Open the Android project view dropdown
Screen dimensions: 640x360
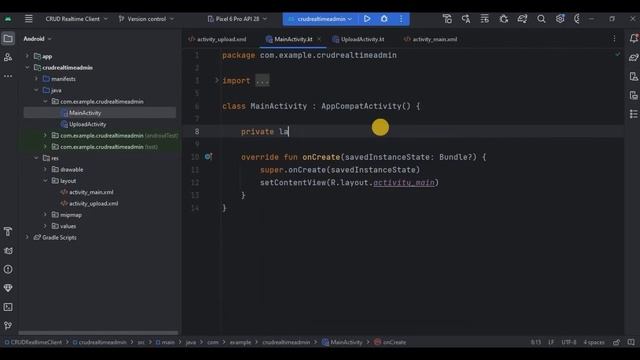coord(37,39)
